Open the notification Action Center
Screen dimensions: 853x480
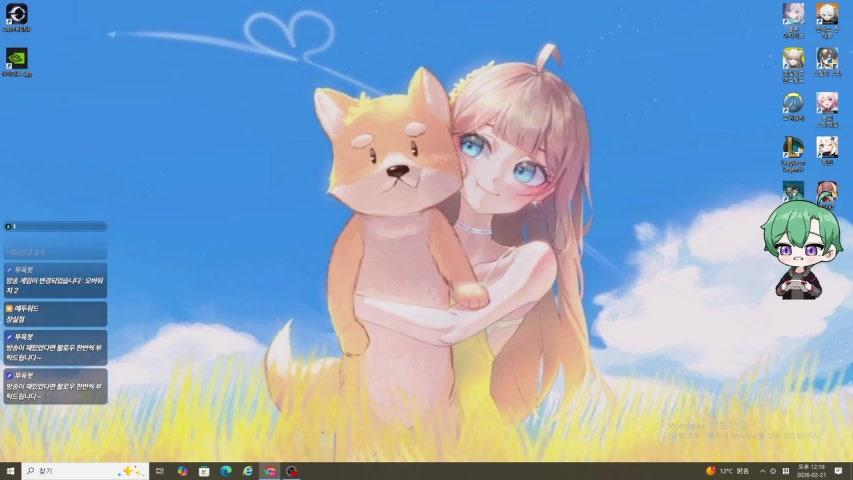point(838,471)
